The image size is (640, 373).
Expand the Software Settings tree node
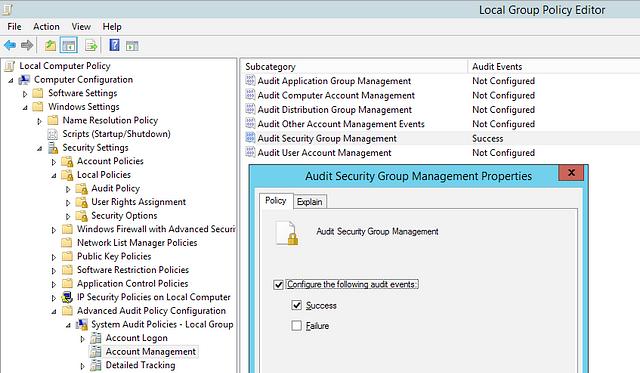(25, 94)
